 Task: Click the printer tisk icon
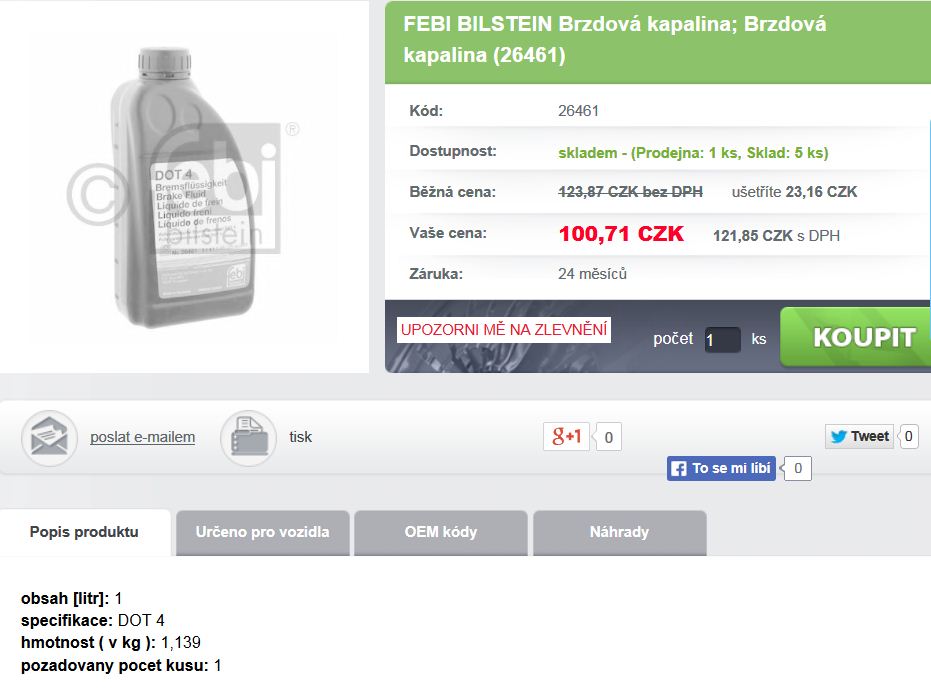248,438
